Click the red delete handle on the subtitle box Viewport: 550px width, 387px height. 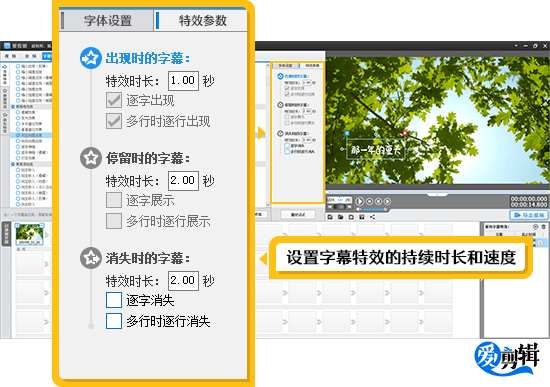click(404, 133)
